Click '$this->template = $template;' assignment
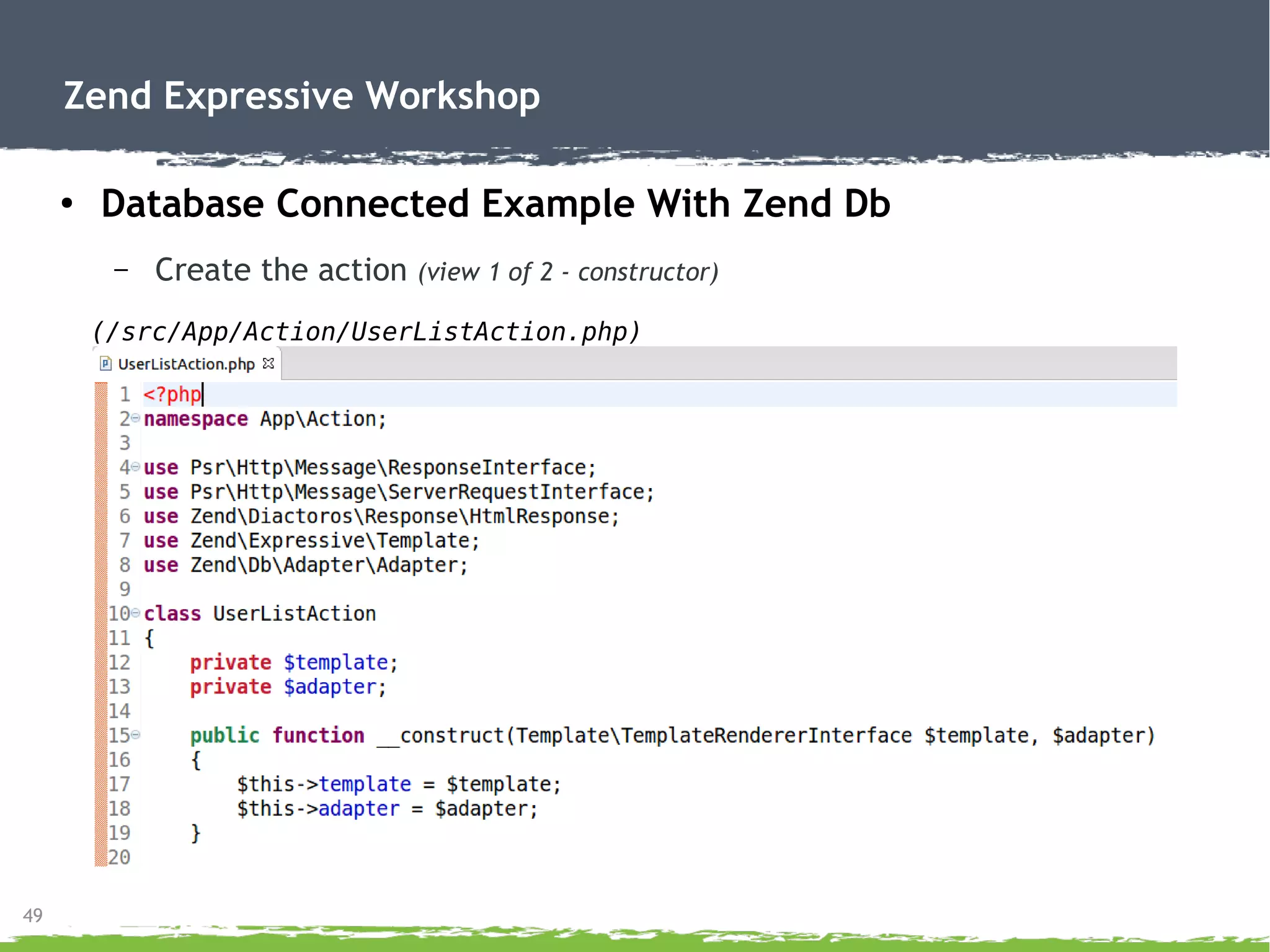Screen dimensions: 1270x952 coord(399,785)
